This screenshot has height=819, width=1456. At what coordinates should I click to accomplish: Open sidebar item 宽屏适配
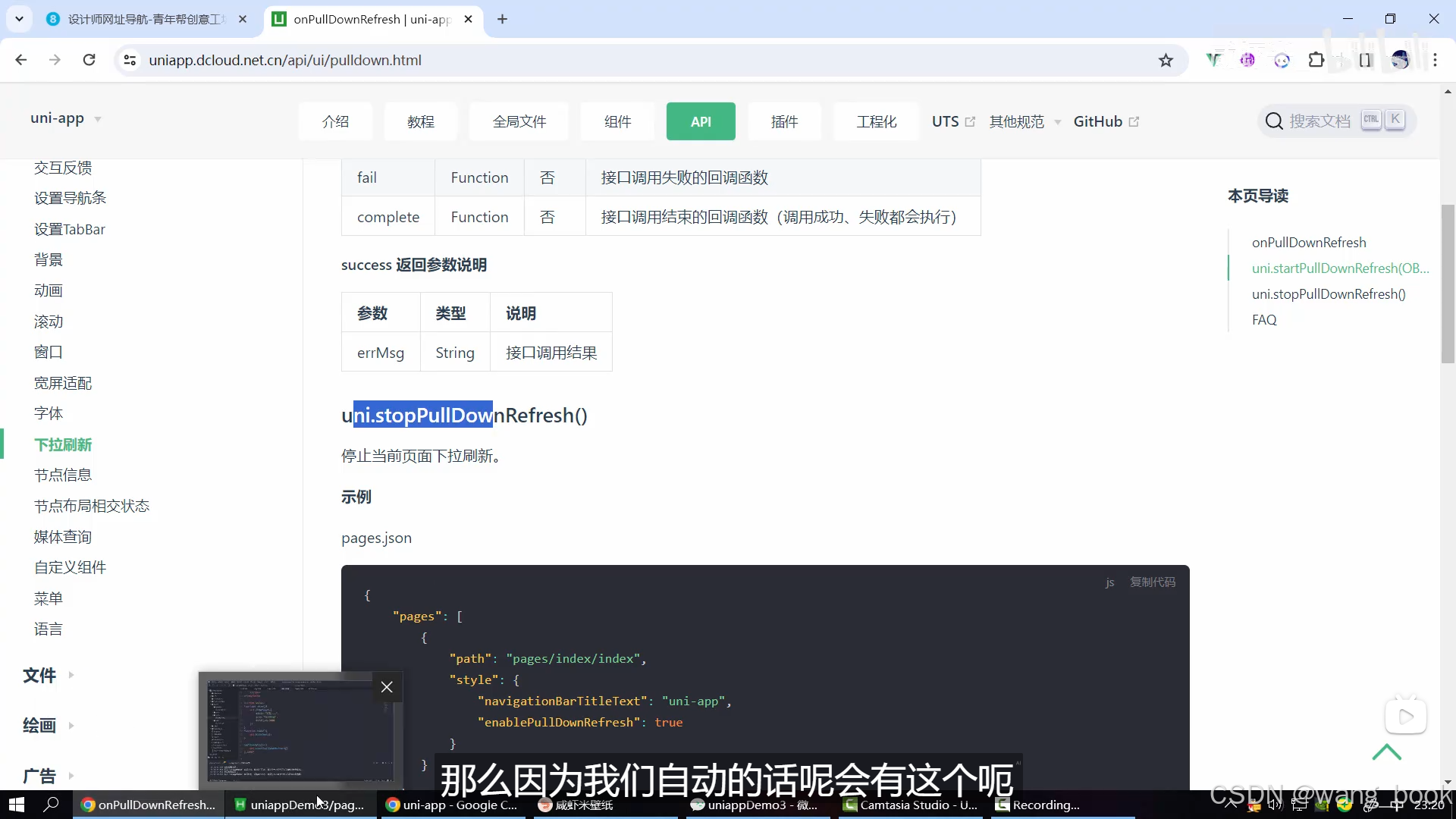(x=62, y=383)
